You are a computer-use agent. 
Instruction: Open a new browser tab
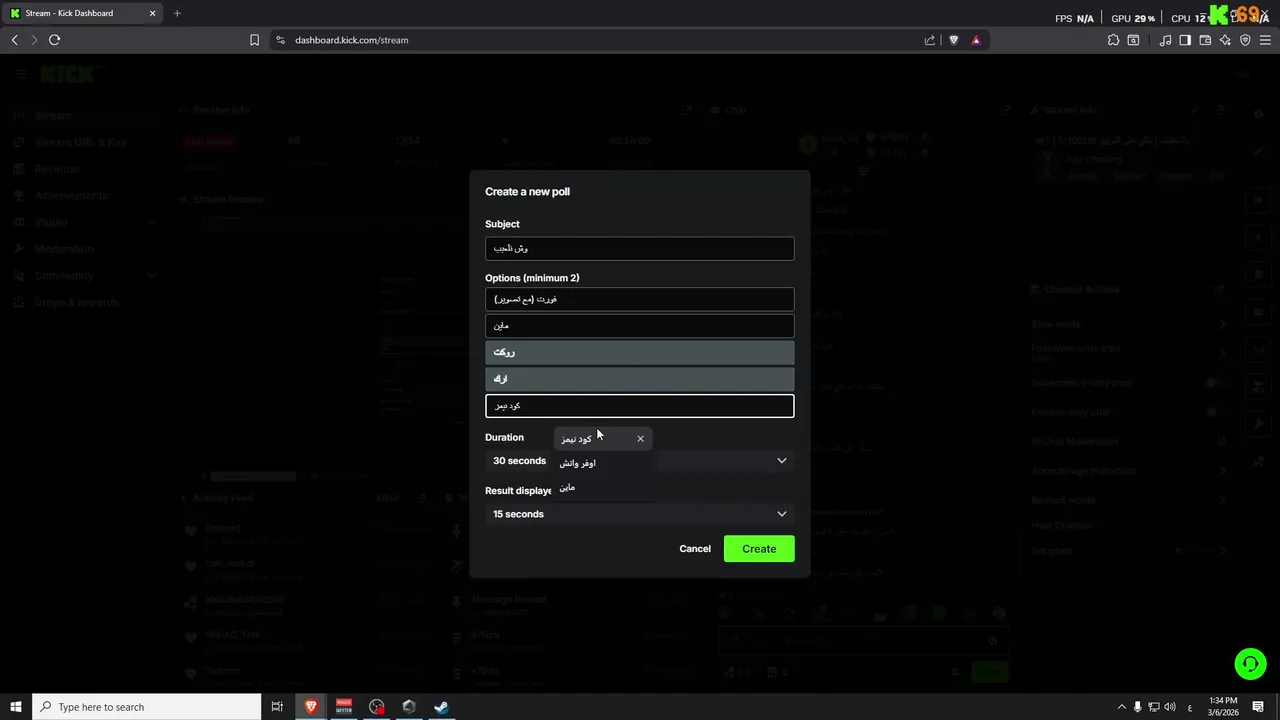[177, 13]
